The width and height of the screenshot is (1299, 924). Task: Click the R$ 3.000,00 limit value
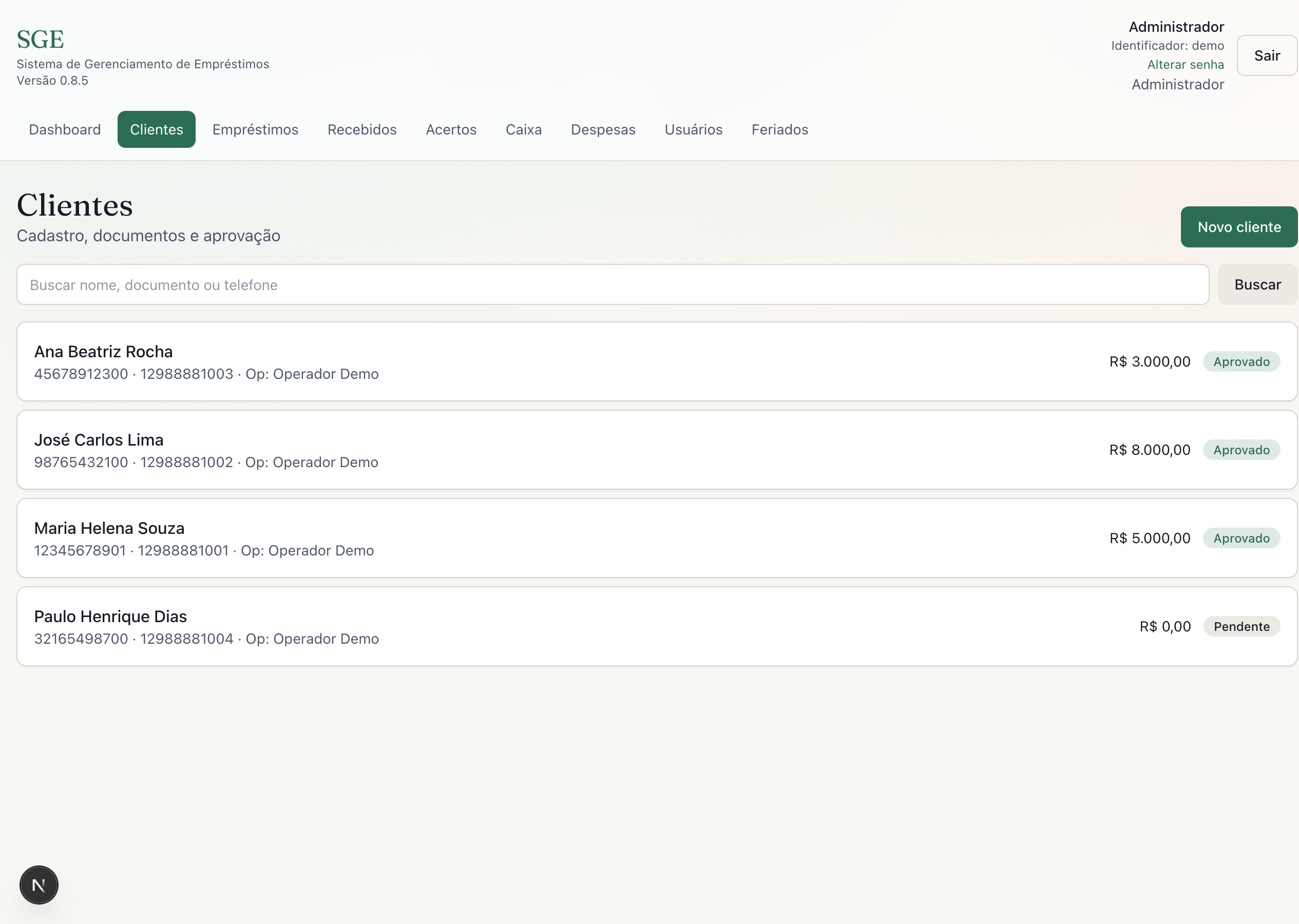(1150, 361)
